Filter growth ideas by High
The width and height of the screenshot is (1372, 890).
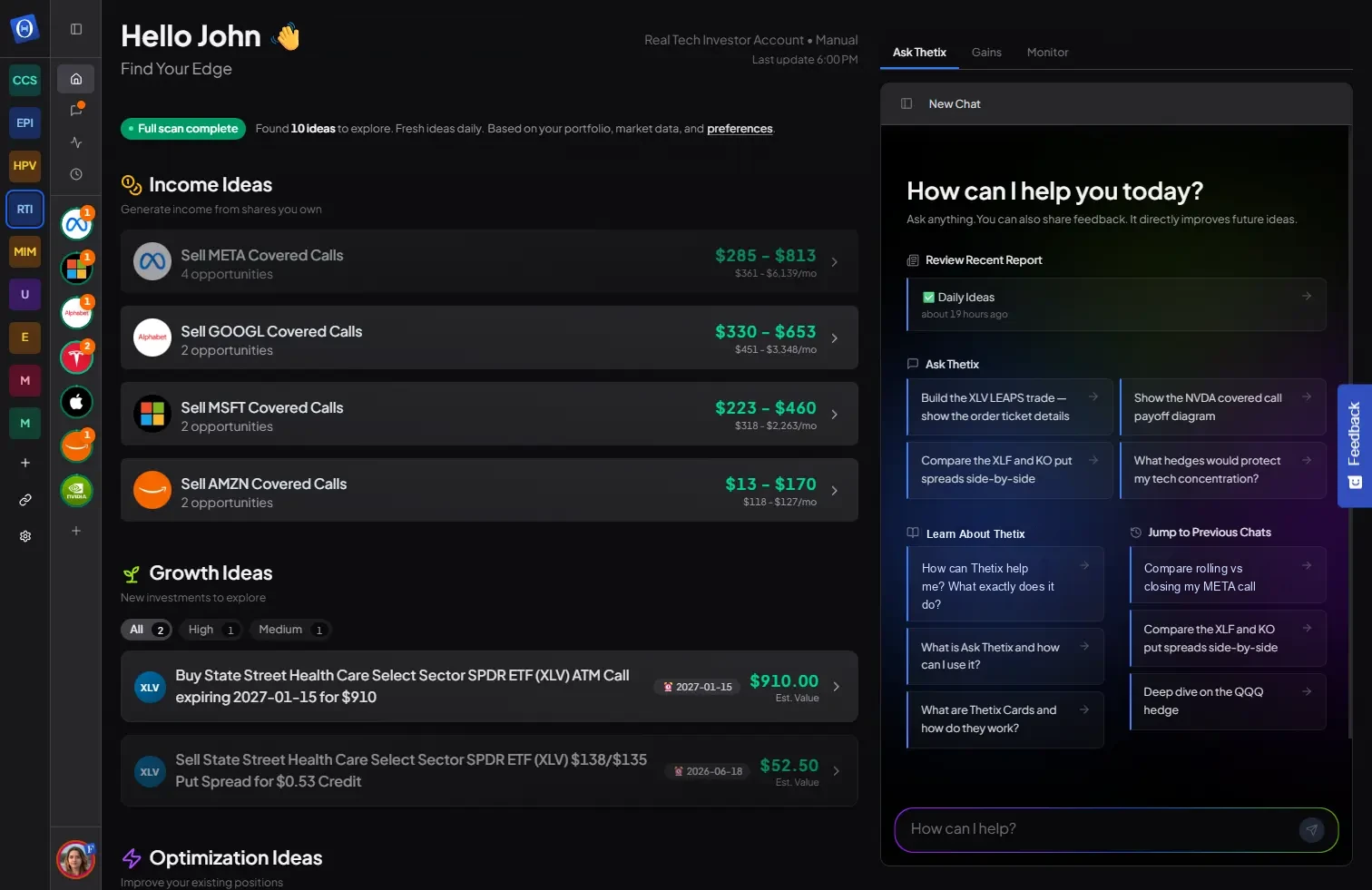click(x=211, y=630)
